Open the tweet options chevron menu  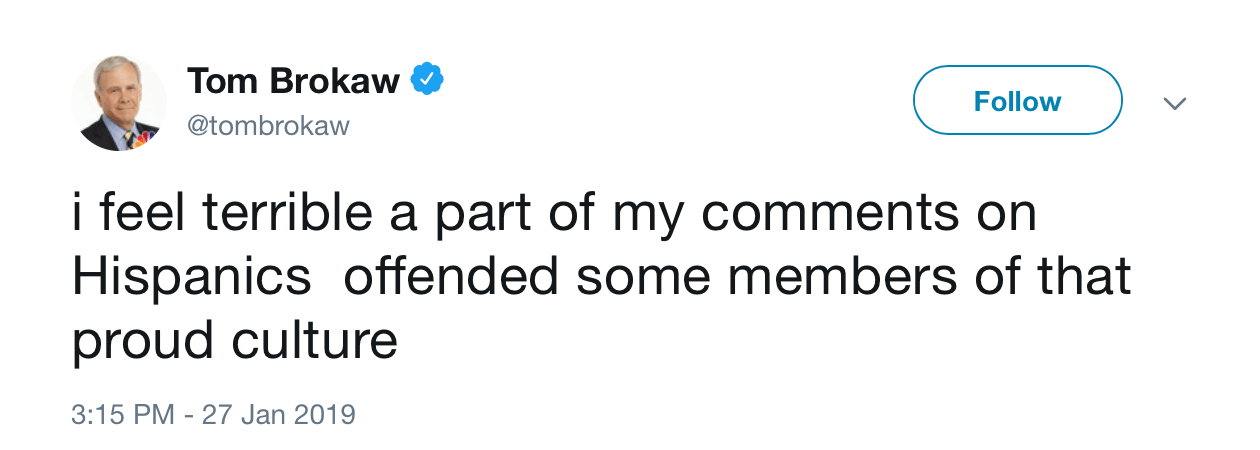(1176, 103)
